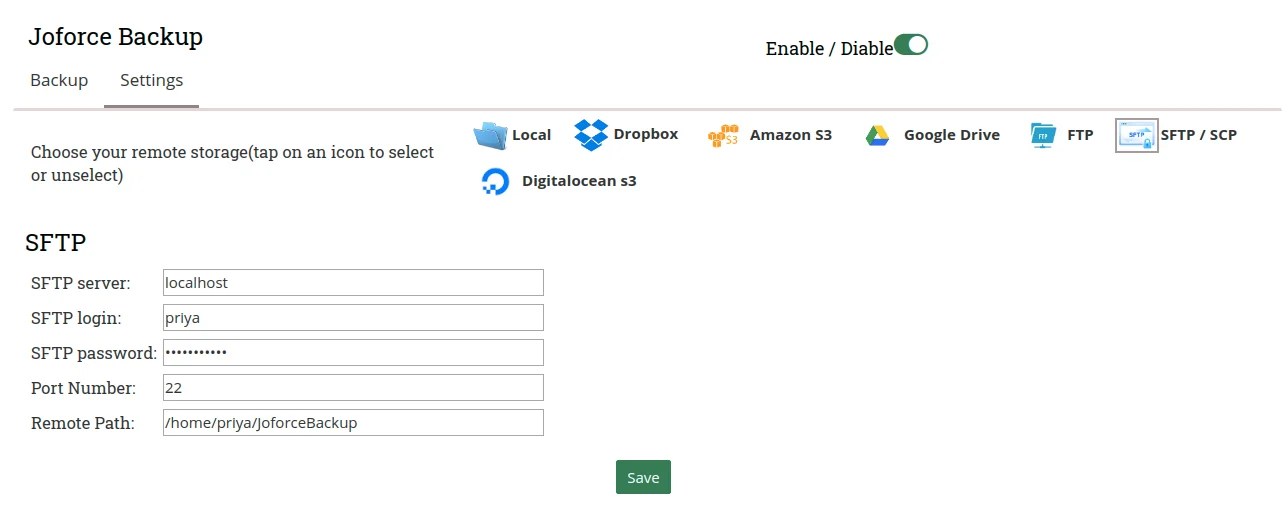Click the Amazon S3 text label
Viewport: 1282px width, 510px height.
click(791, 135)
